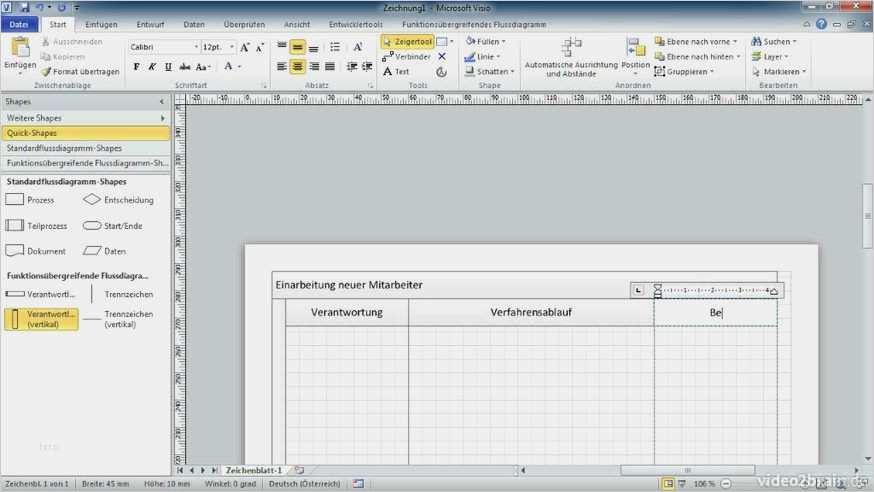Click the Layer button

pos(770,57)
